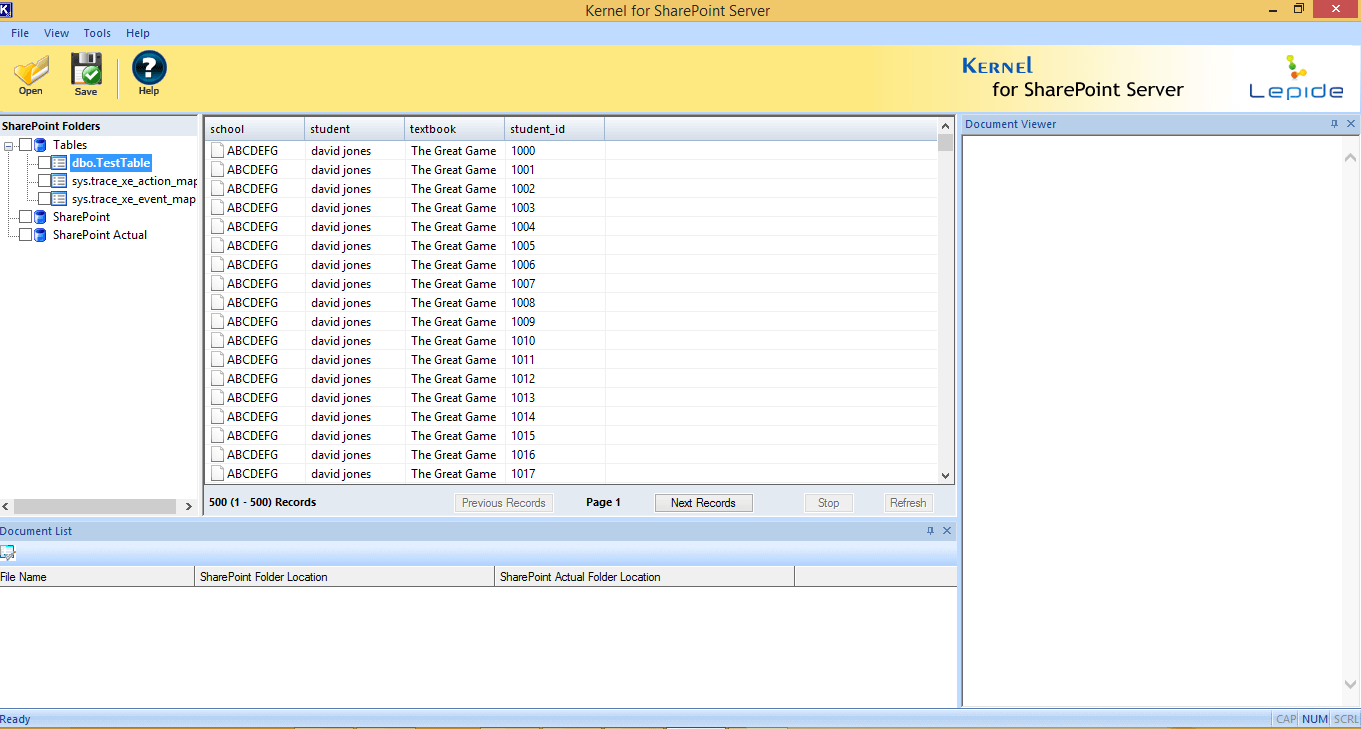
Task: Click records table scrollbar up arrow
Action: [x=946, y=127]
